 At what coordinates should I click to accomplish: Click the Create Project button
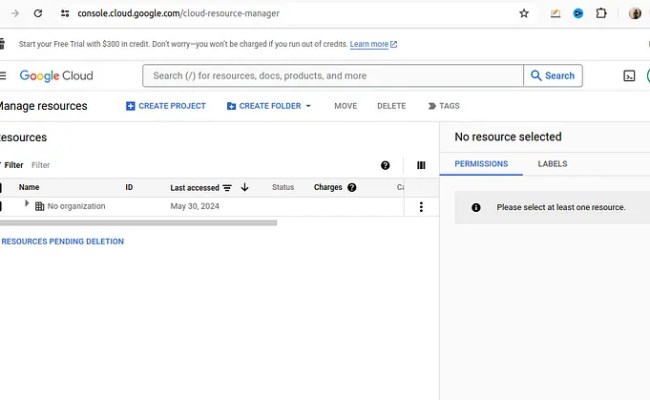pos(165,106)
